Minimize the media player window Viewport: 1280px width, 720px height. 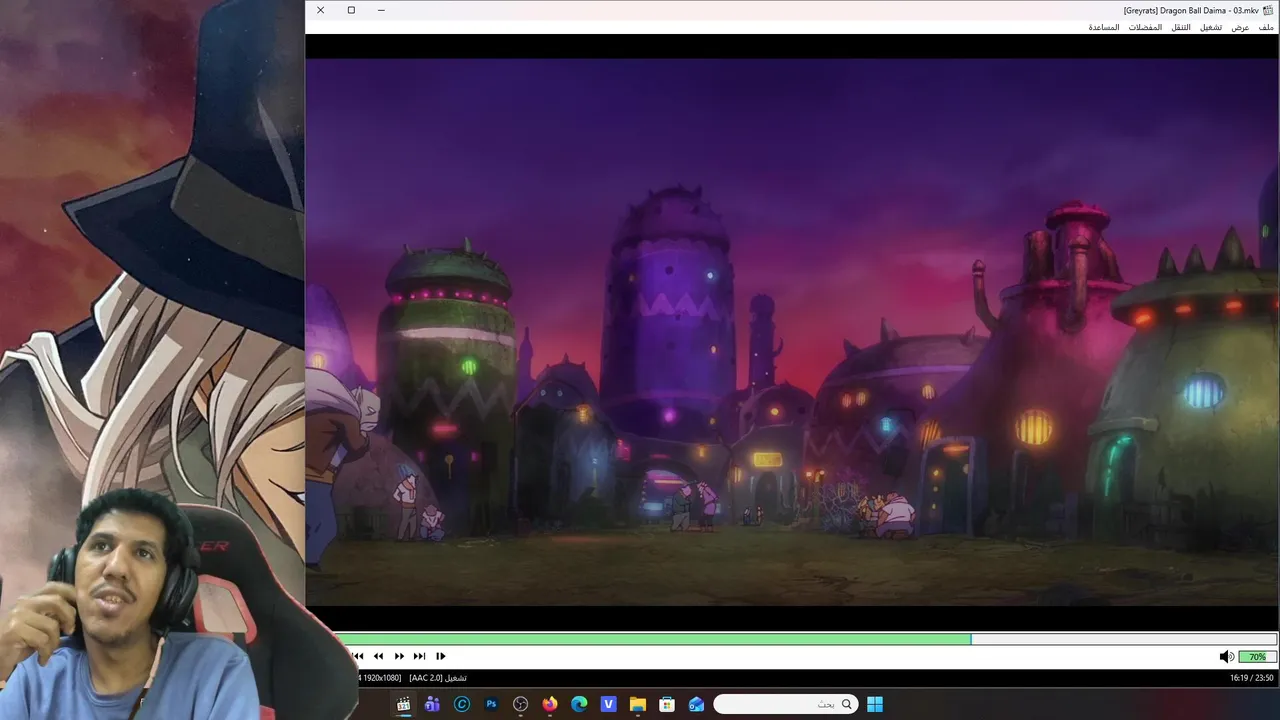(381, 10)
